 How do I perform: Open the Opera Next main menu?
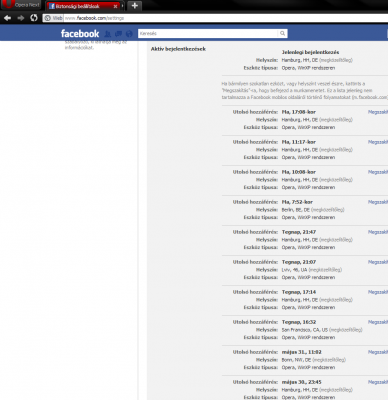pyautogui.click(x=21, y=5)
